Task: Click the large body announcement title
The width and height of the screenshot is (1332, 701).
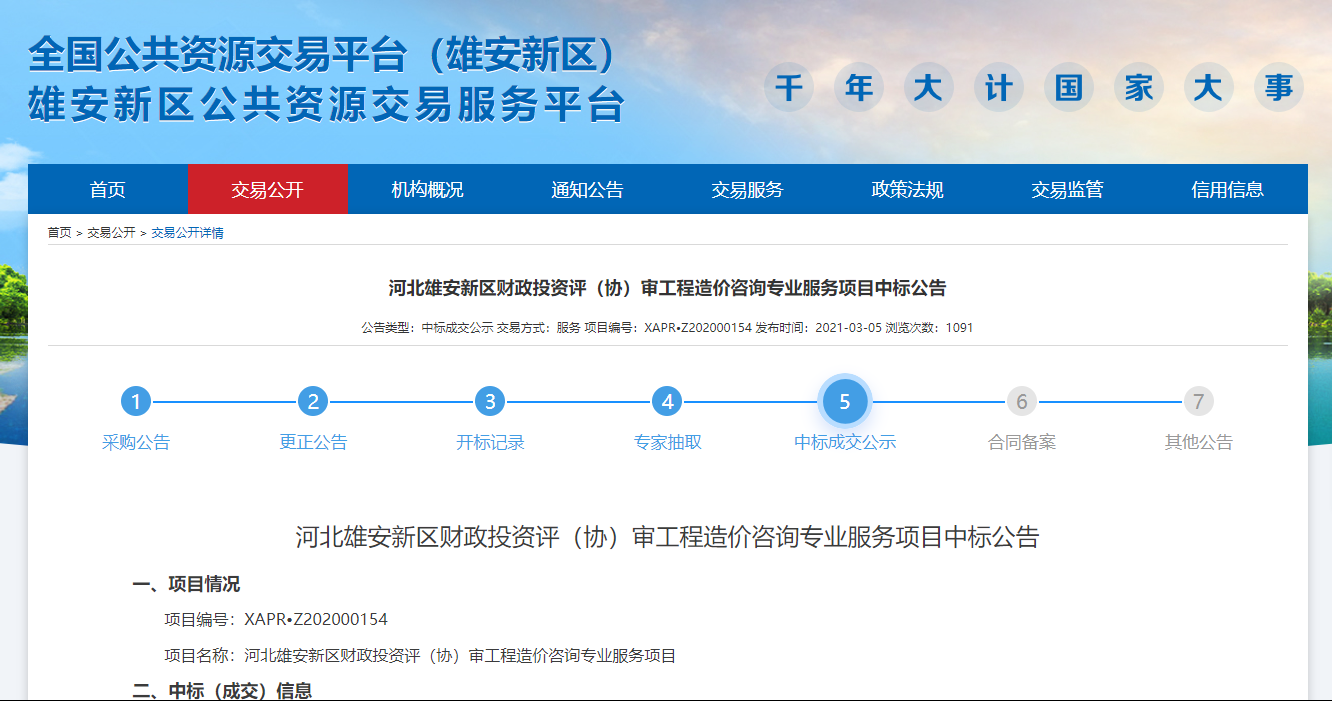Action: coord(667,537)
